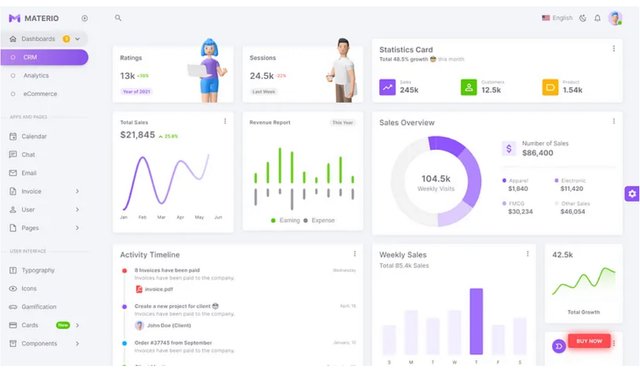Image resolution: width=640 pixels, height=369 pixels.
Task: Click the $21,845 total sales value
Action: (138, 135)
